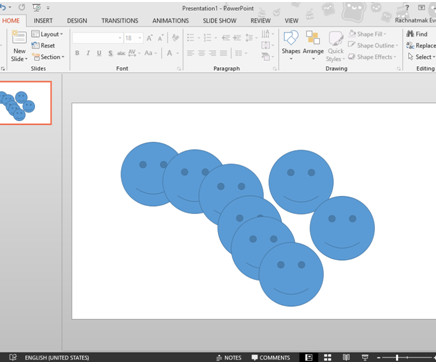Start slideshow from quick access toolbar
436x364 pixels.
click(36, 7)
